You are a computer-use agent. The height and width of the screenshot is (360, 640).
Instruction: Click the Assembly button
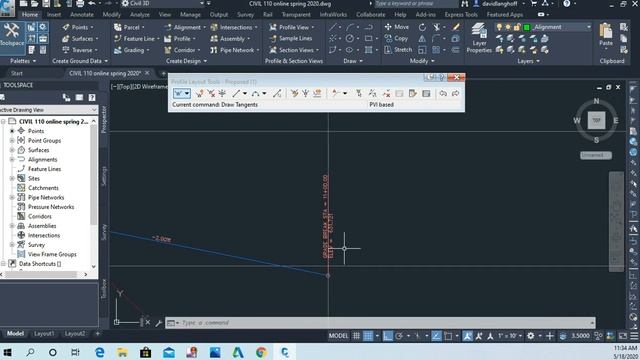[230, 38]
